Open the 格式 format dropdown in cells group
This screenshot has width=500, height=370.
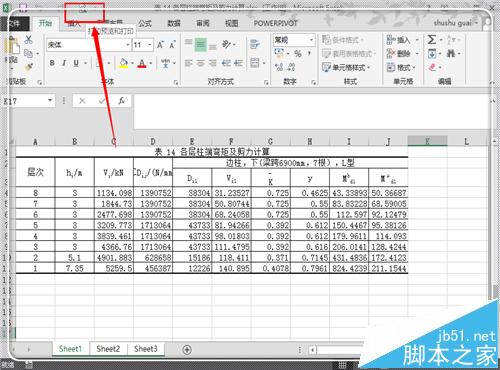[x=401, y=67]
